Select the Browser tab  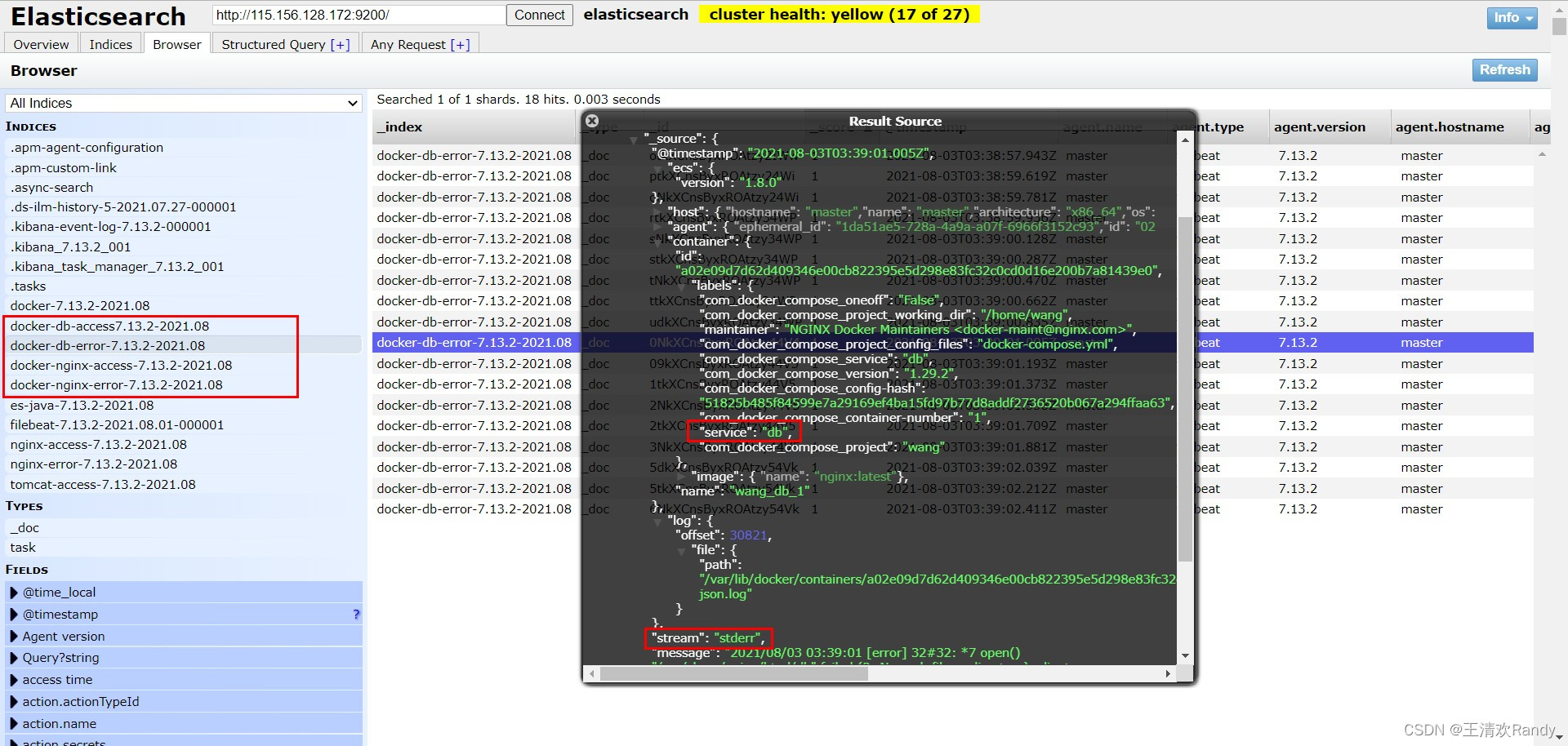[x=177, y=44]
